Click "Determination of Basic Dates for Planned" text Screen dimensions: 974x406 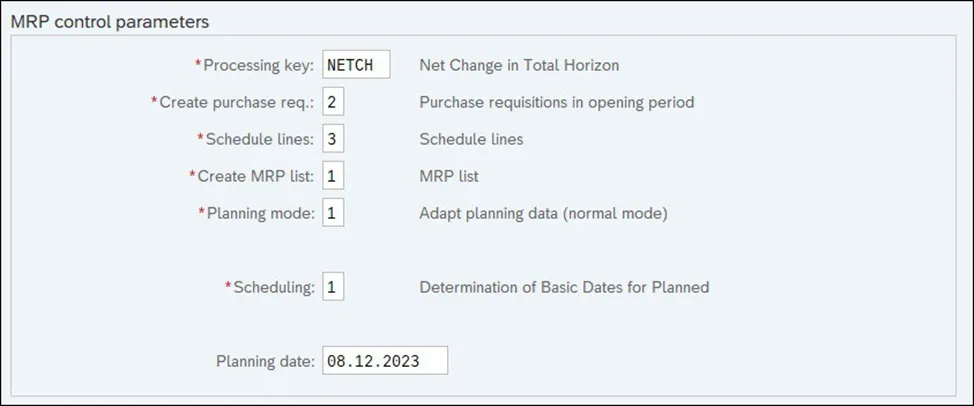click(x=564, y=287)
